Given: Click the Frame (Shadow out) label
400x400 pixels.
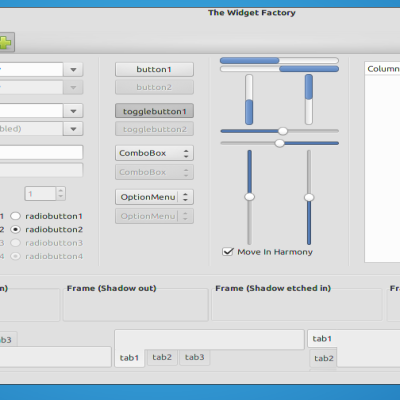Looking at the screenshot, I should pyautogui.click(x=111, y=288).
